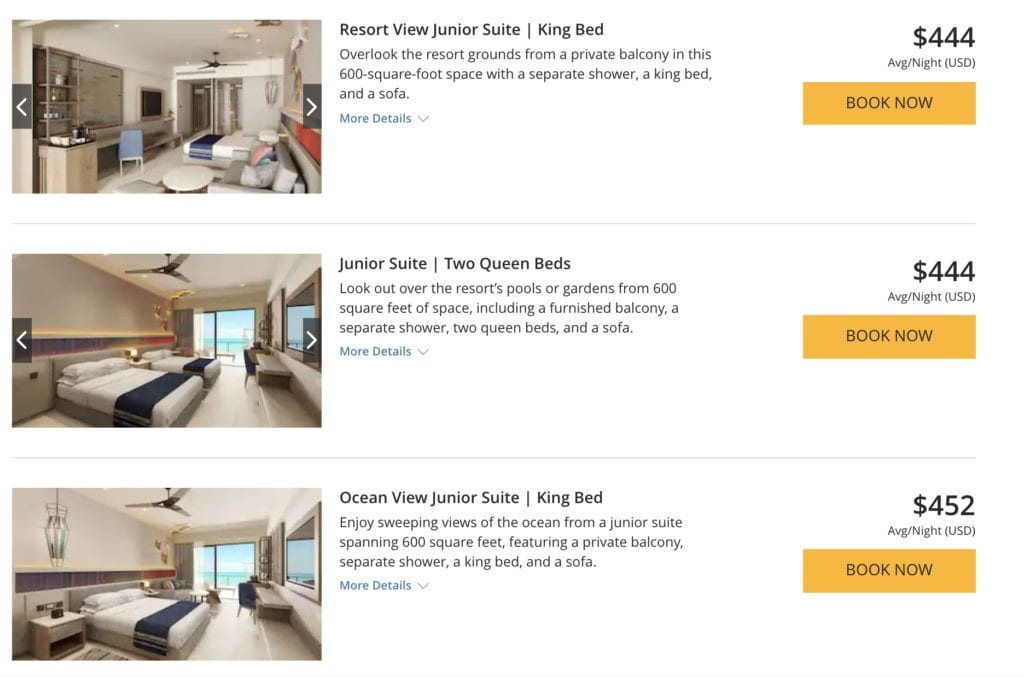Click the $444 price of Two Queen Beds suite
This screenshot has width=1024, height=677.
point(943,272)
